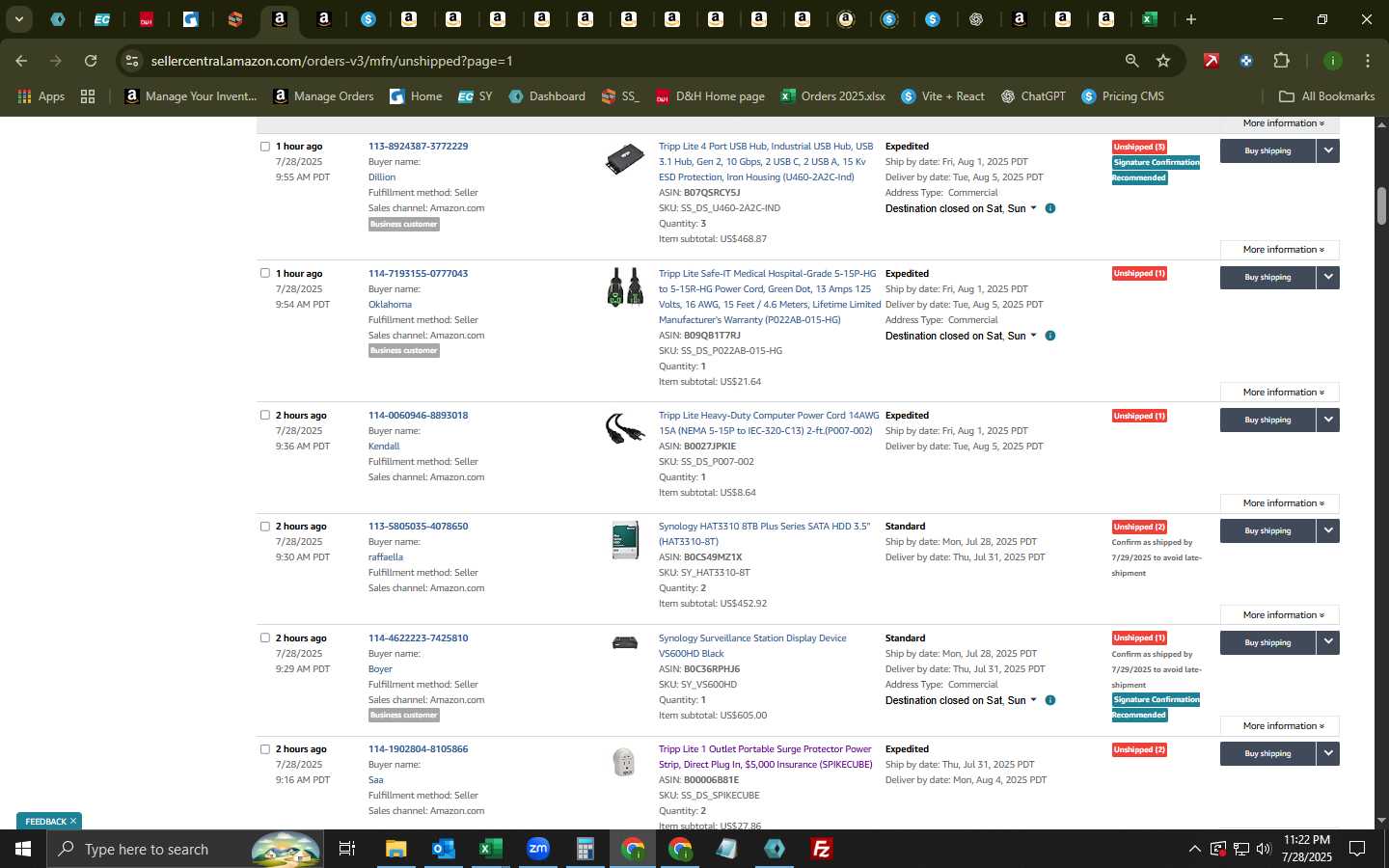Open File Explorer from taskbar

coord(395,849)
